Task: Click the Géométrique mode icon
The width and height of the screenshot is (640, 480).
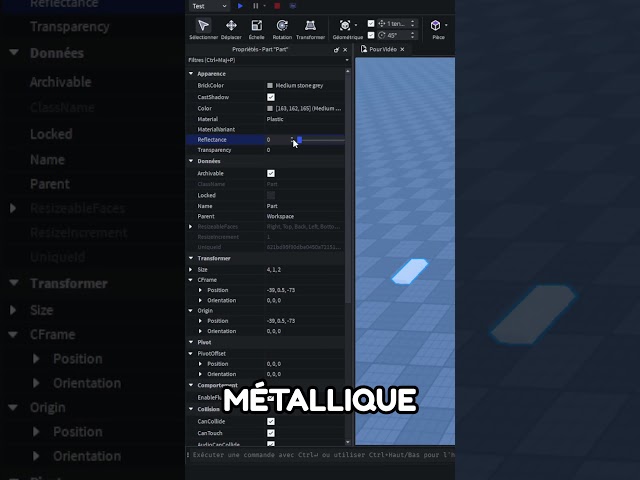Action: pyautogui.click(x=345, y=26)
